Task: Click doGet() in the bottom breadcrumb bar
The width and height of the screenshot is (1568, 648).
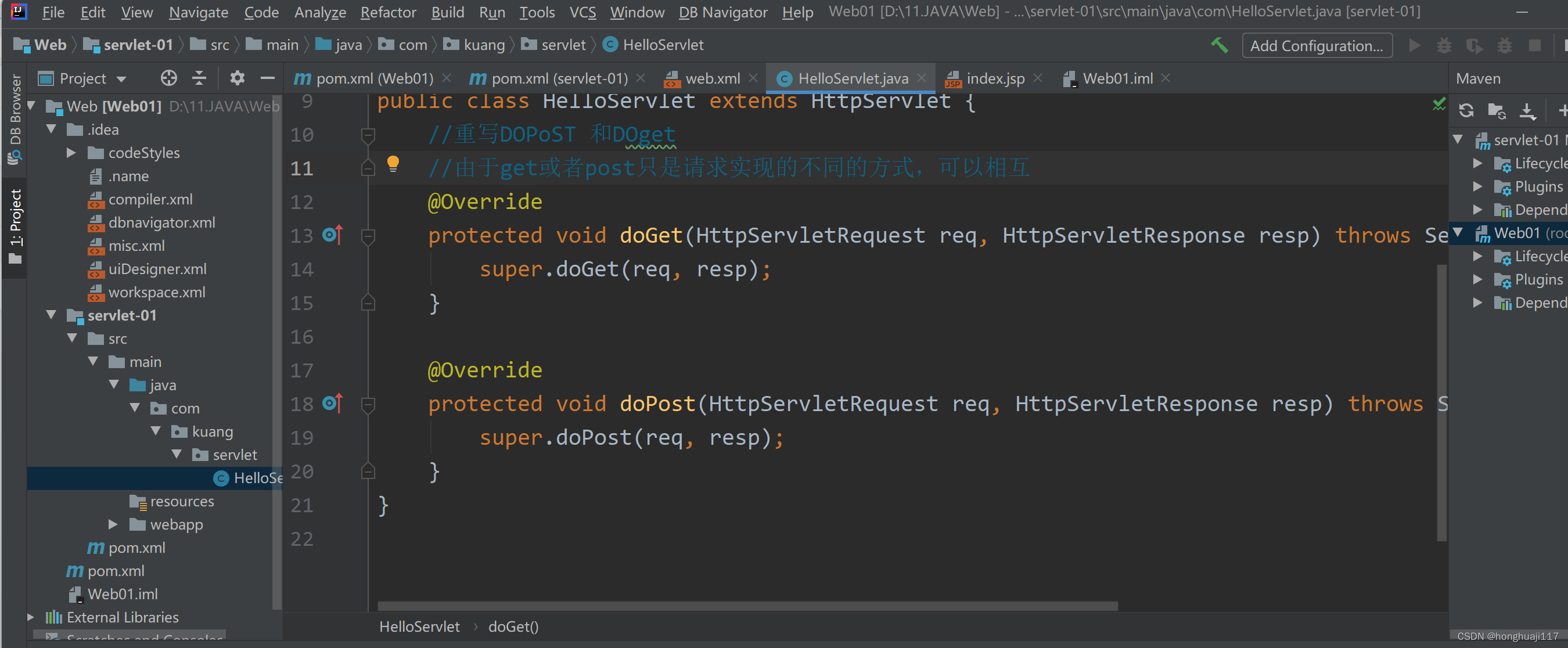Action: coord(513,626)
